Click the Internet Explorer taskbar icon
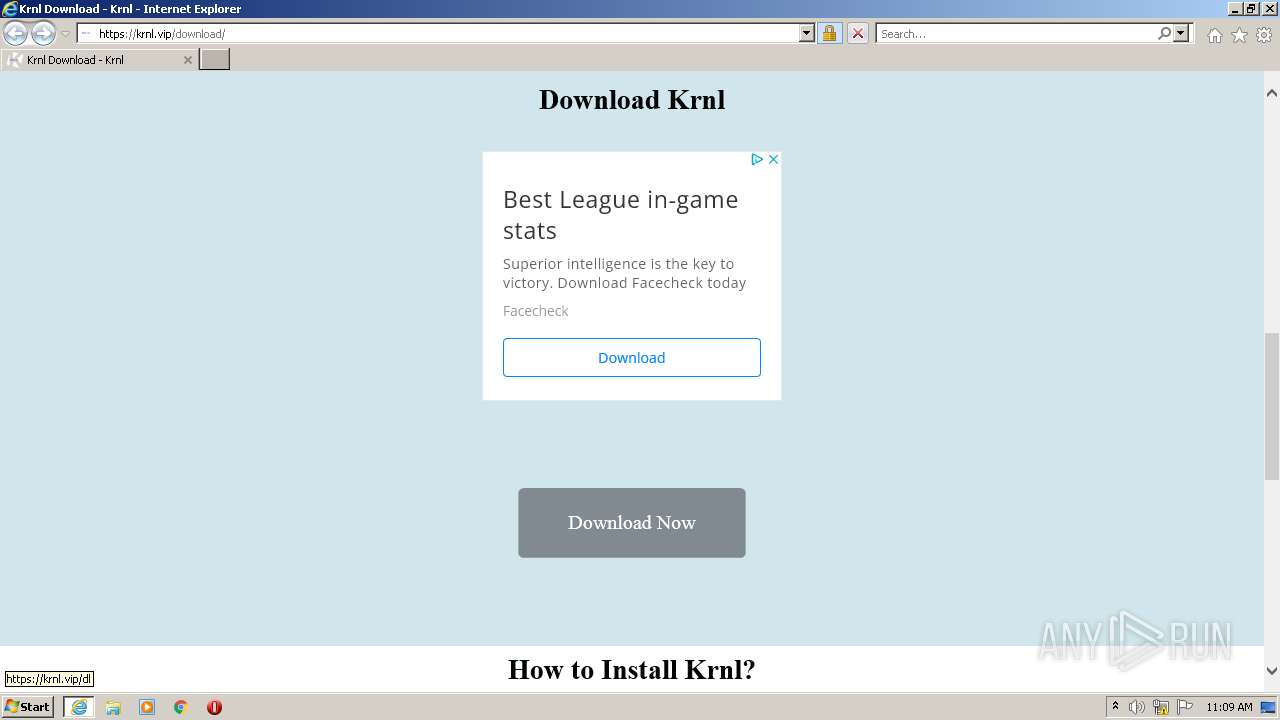This screenshot has height=720, width=1280. 79,707
